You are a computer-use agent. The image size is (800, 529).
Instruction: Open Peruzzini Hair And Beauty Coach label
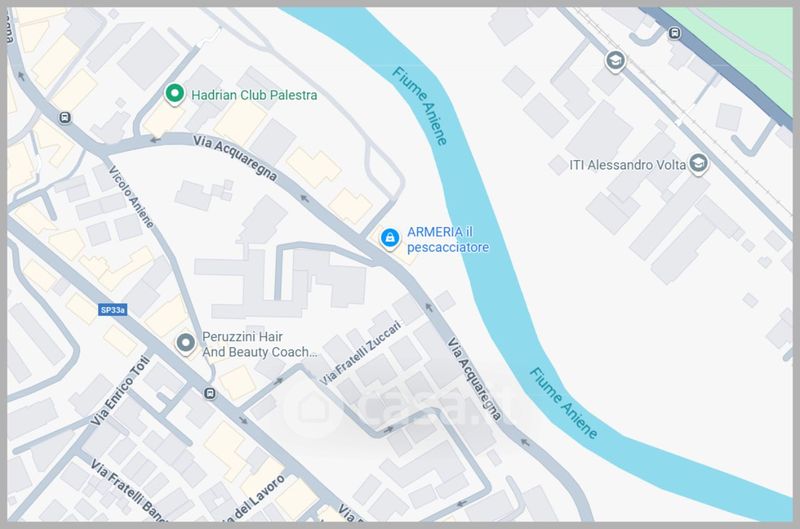click(x=259, y=344)
